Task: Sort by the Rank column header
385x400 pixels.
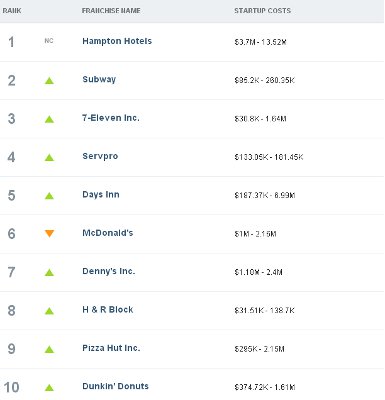Action: click(x=12, y=11)
